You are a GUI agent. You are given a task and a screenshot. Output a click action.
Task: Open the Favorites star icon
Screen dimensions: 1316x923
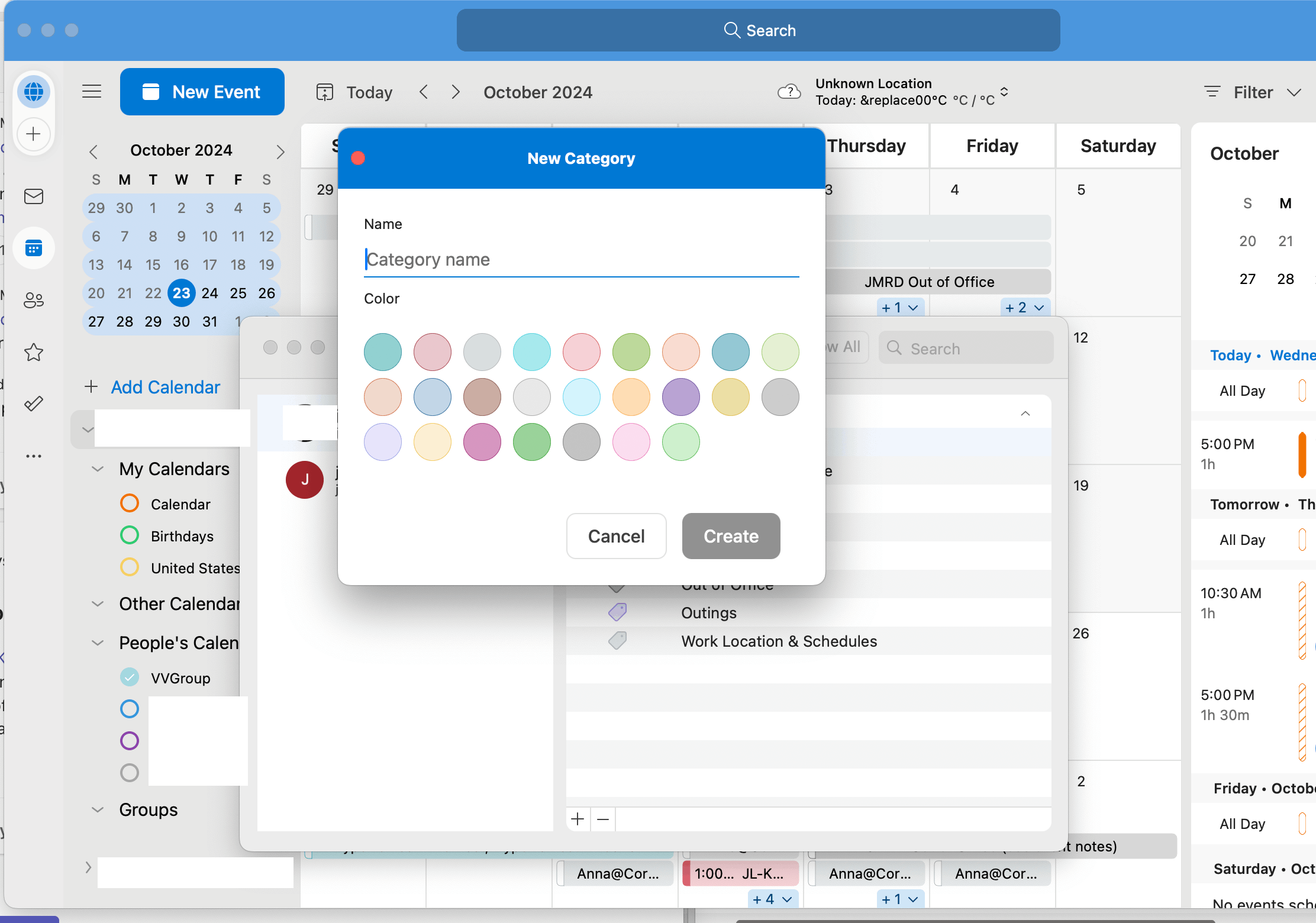click(x=34, y=353)
